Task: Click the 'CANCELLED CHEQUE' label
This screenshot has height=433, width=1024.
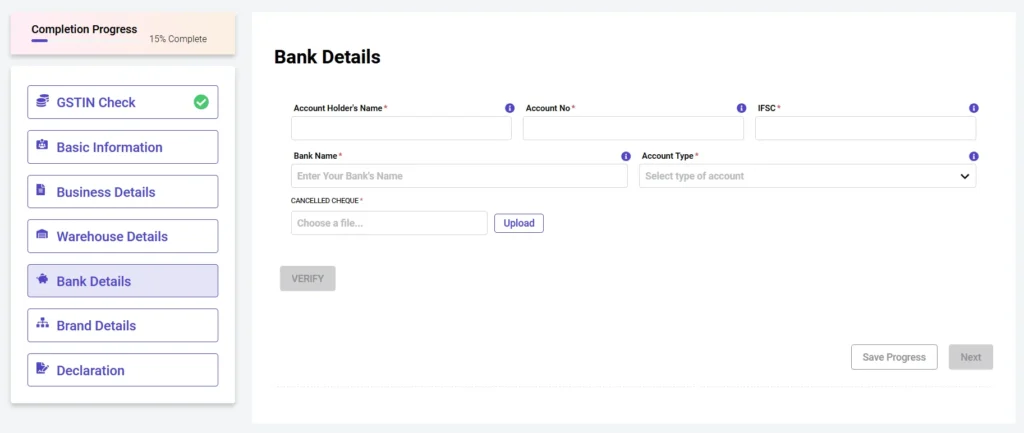Action: click(x=325, y=200)
